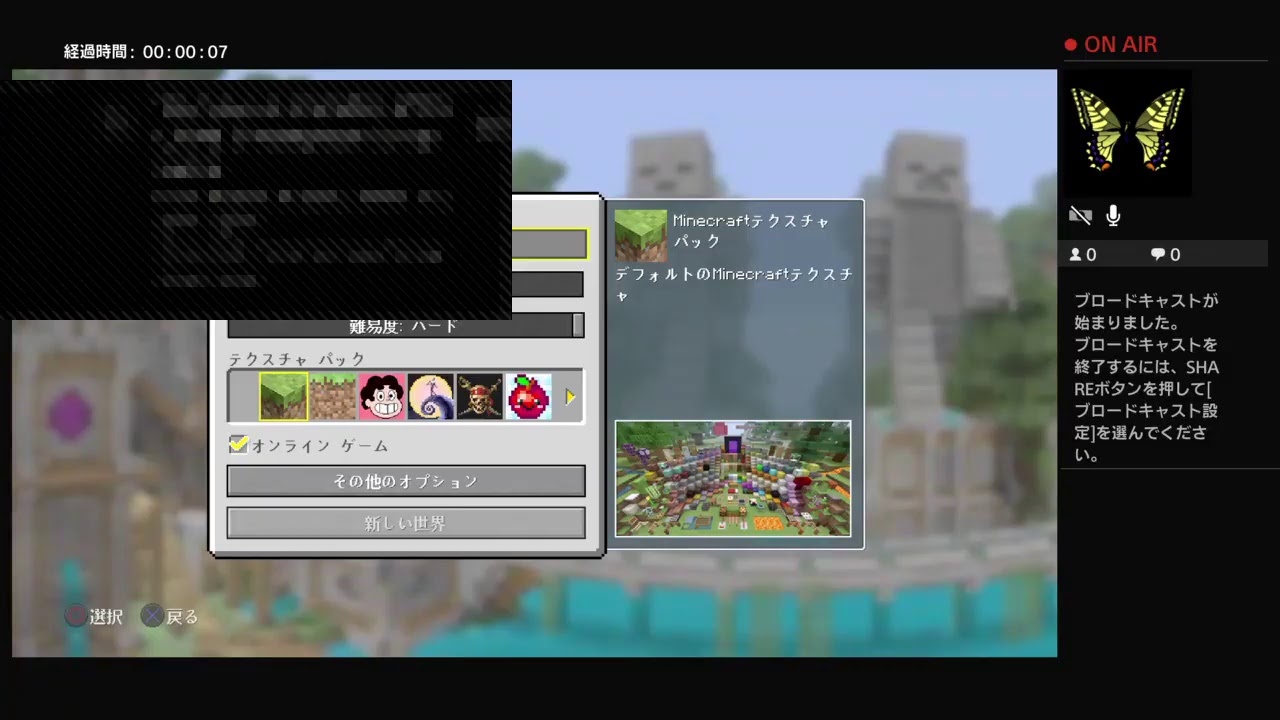Choose the pirate skull texture pack

tap(480, 397)
